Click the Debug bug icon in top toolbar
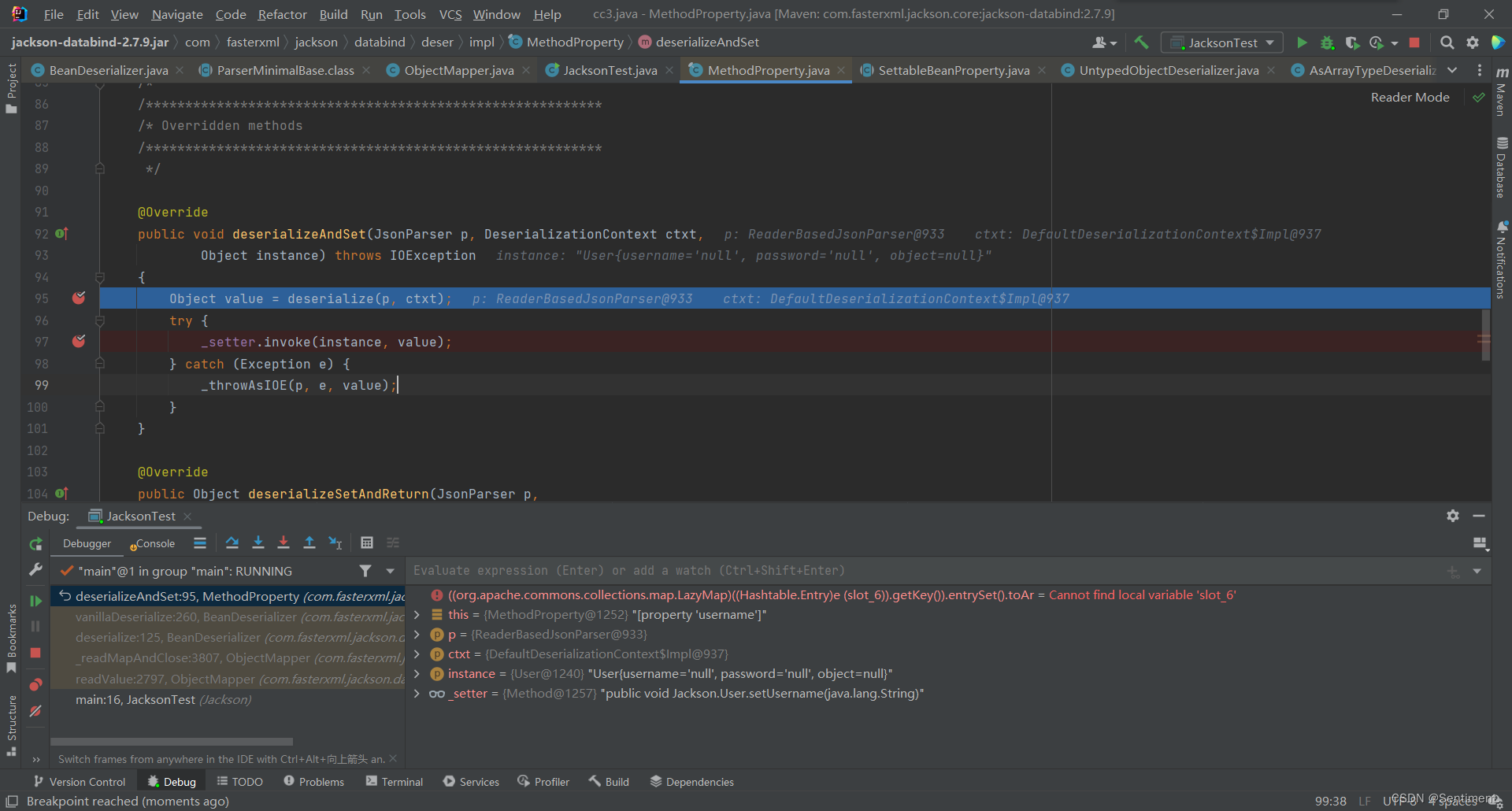Viewport: 1512px width, 811px height. point(1327,43)
